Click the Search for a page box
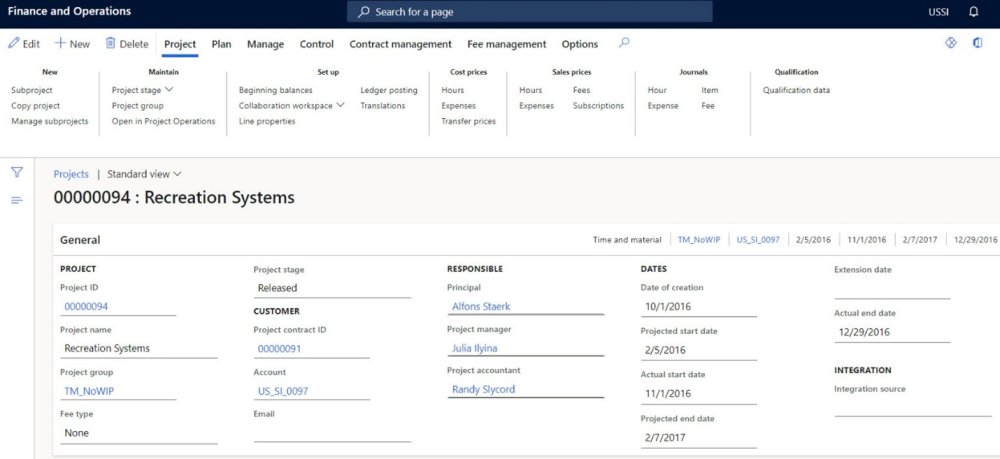The image size is (1000, 459). coord(530,11)
